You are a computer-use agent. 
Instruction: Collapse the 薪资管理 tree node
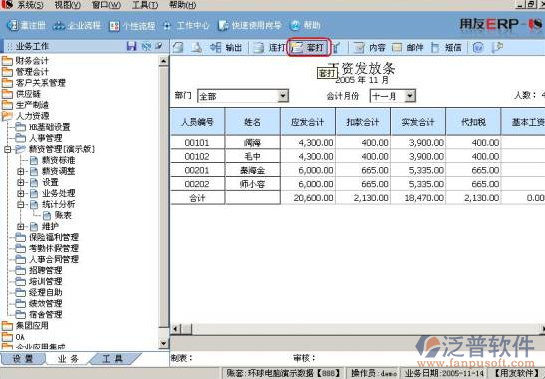click(8, 149)
